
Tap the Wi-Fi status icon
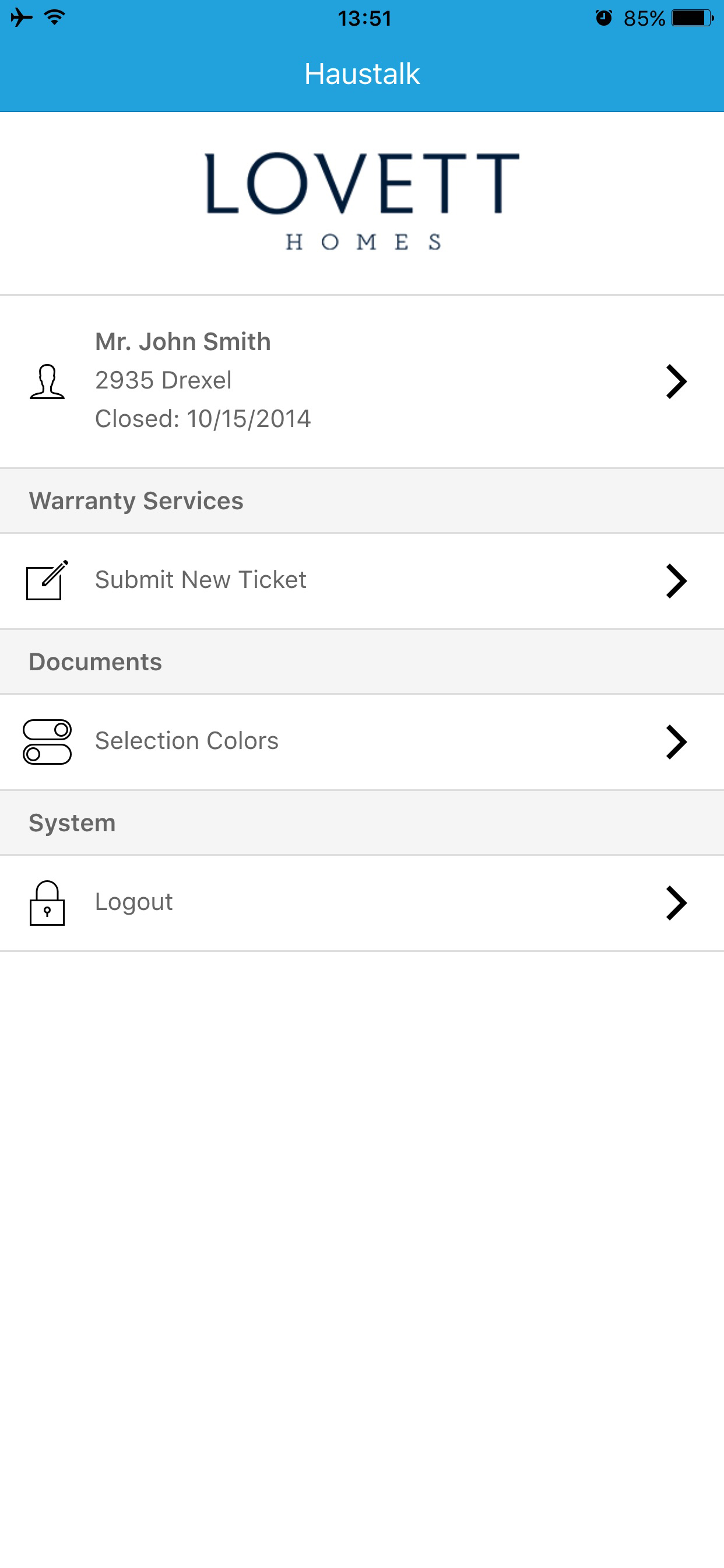55,17
